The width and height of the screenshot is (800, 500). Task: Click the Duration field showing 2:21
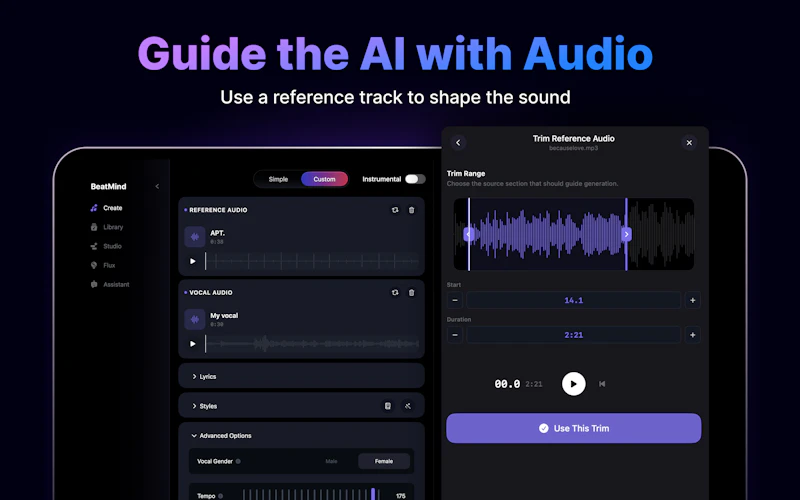pyautogui.click(x=573, y=335)
